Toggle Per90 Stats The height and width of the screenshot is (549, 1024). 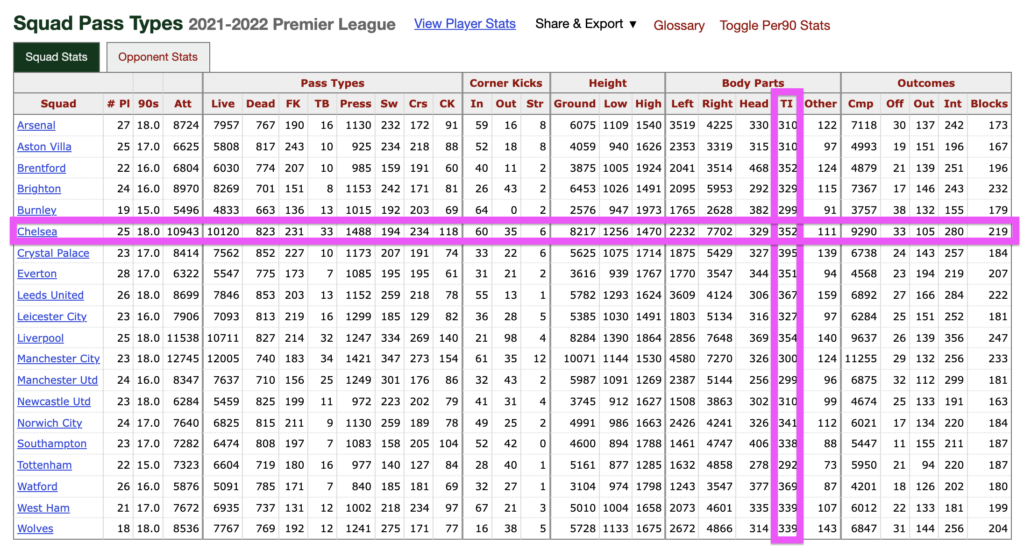click(x=775, y=25)
